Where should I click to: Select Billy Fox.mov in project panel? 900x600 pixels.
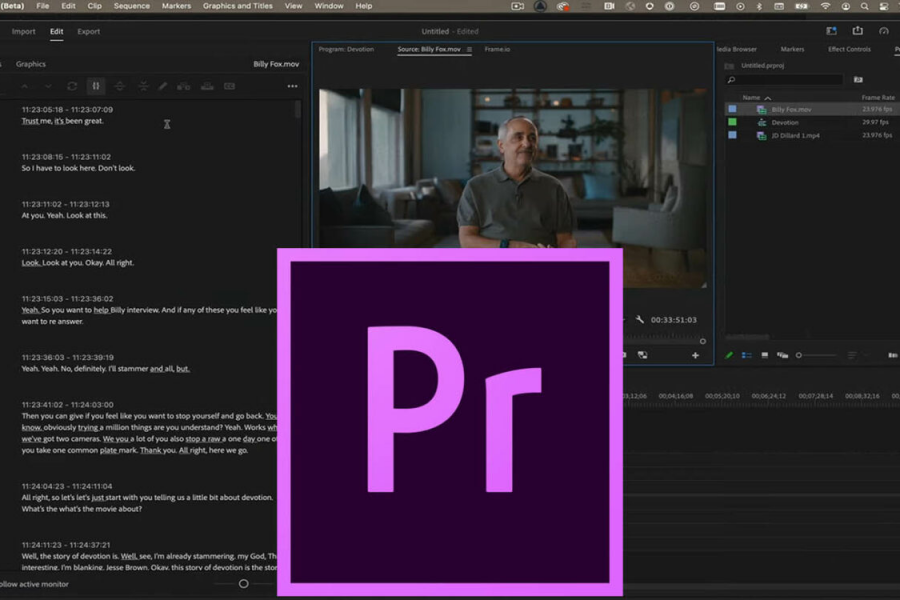pos(791,109)
